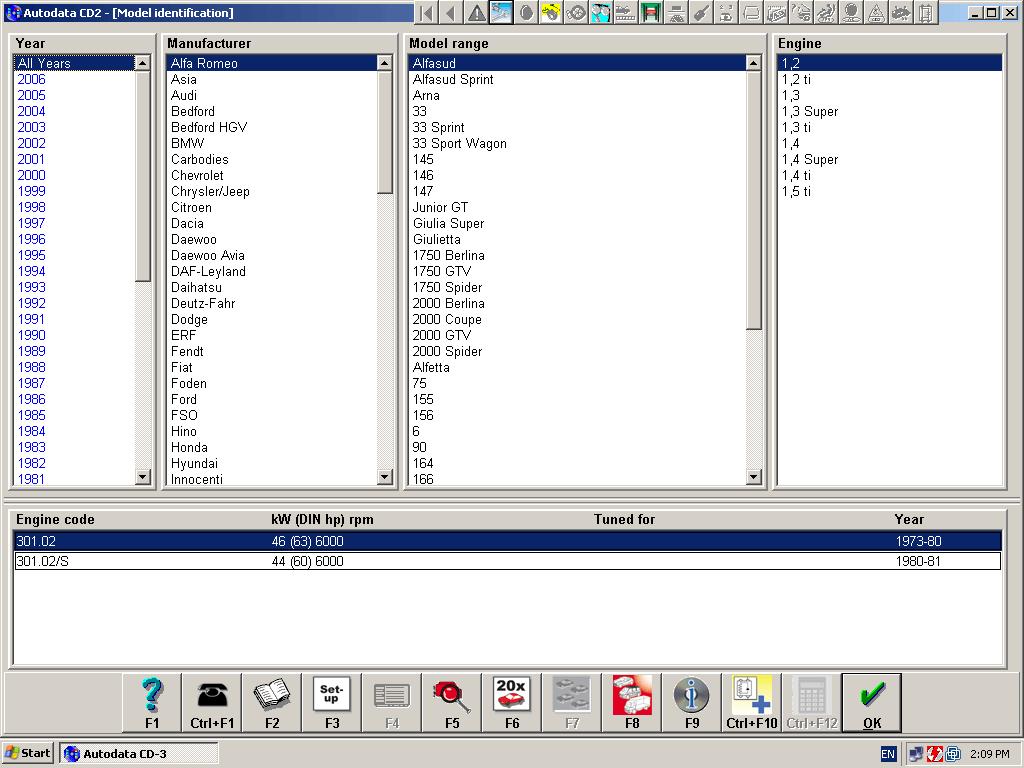
Task: Click the greyed F4 list icon
Action: tap(392, 703)
